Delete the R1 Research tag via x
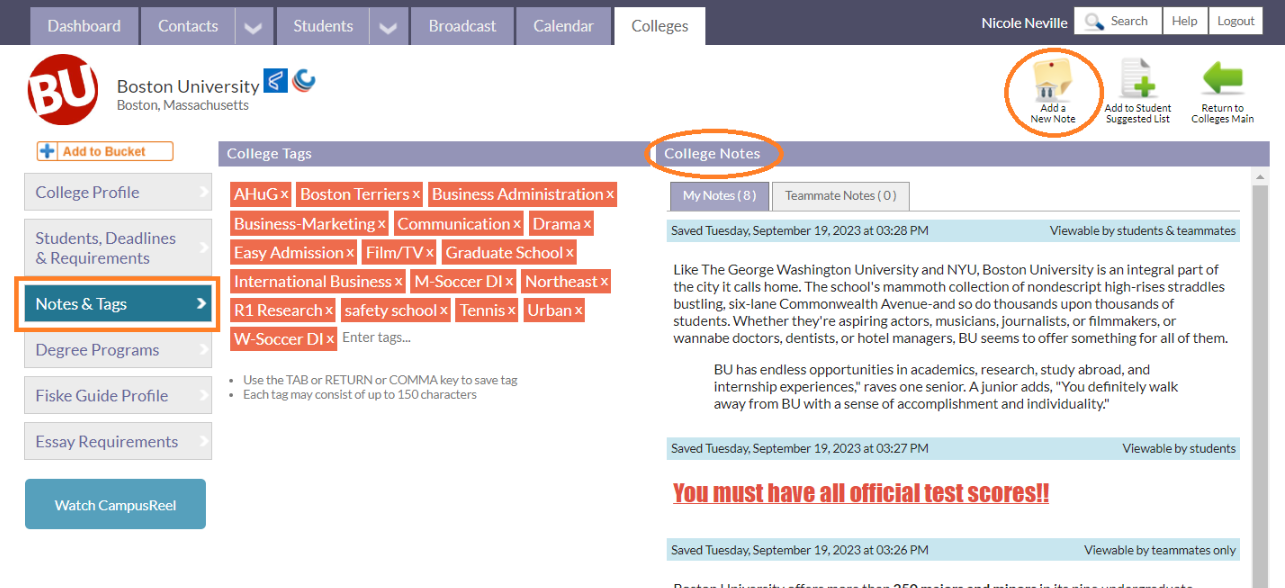Image resolution: width=1285 pixels, height=588 pixels. pos(329,311)
